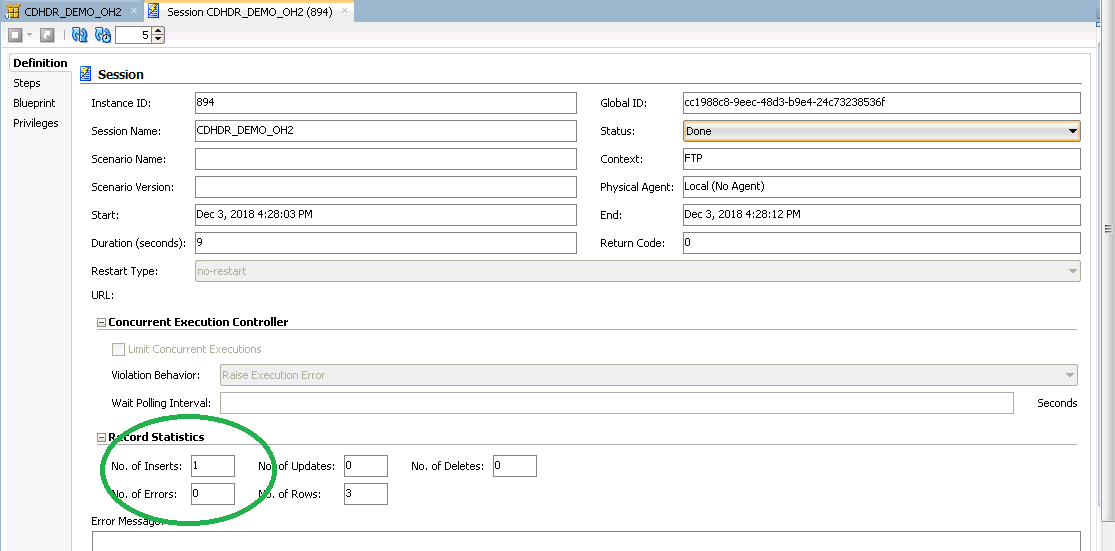Open the Violation Behavior dropdown
Image resolution: width=1115 pixels, height=551 pixels.
pyautogui.click(x=649, y=375)
